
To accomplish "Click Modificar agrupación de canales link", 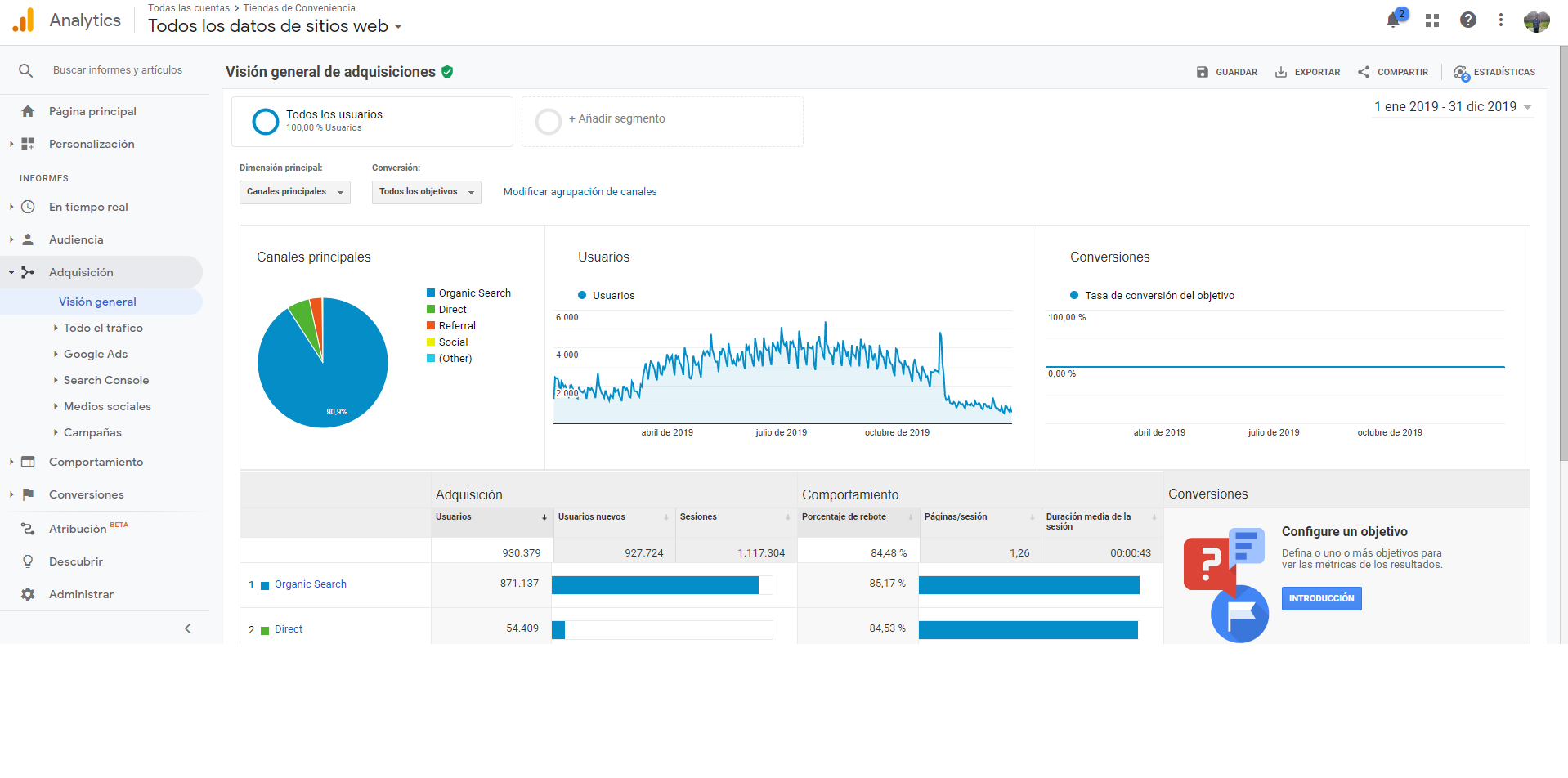I will pyautogui.click(x=580, y=192).
